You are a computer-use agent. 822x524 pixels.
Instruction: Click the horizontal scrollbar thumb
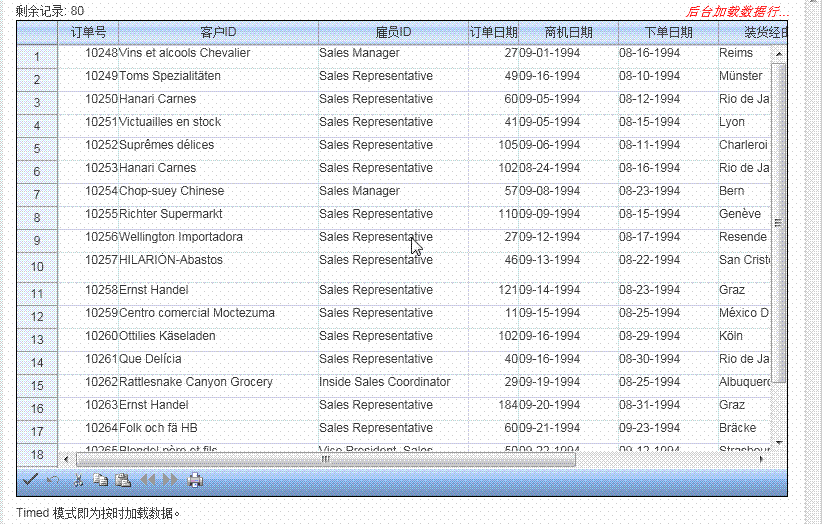(x=325, y=460)
